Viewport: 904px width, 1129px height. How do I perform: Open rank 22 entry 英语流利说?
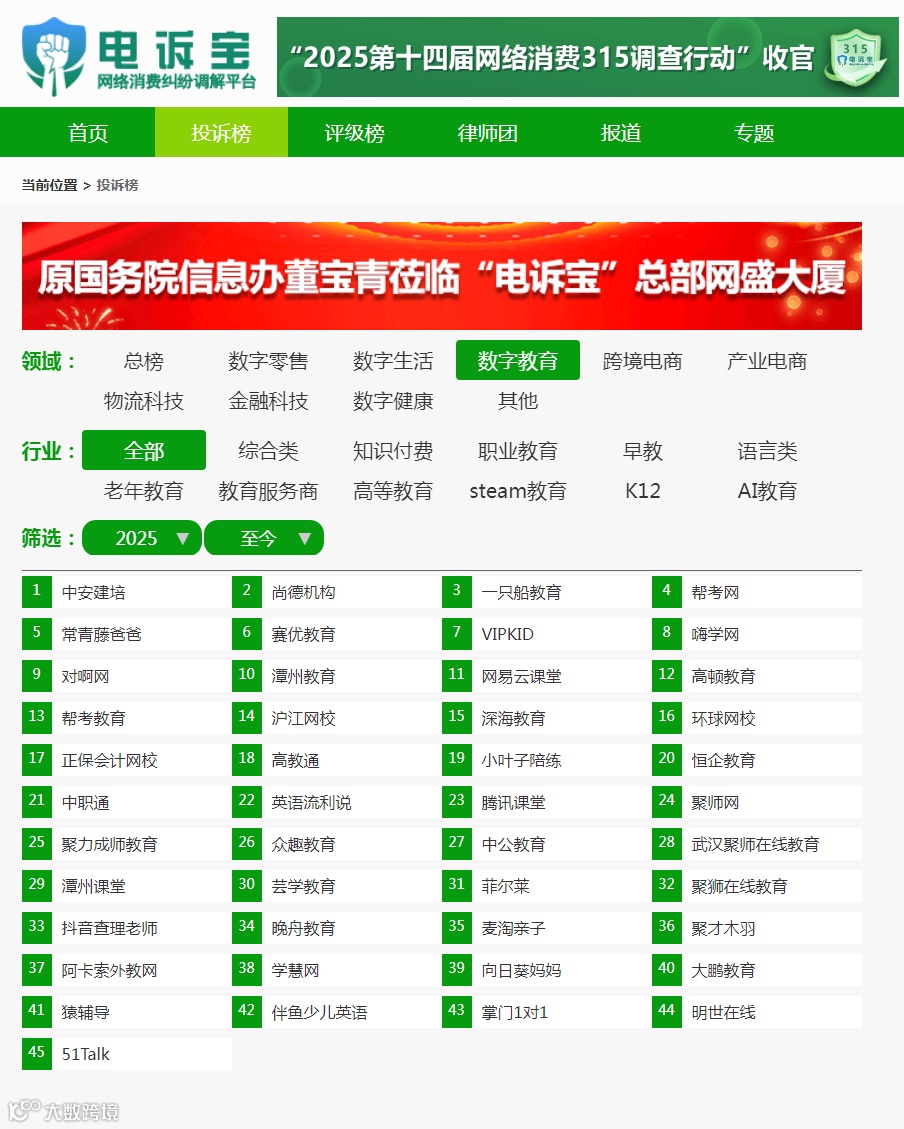pyautogui.click(x=337, y=802)
